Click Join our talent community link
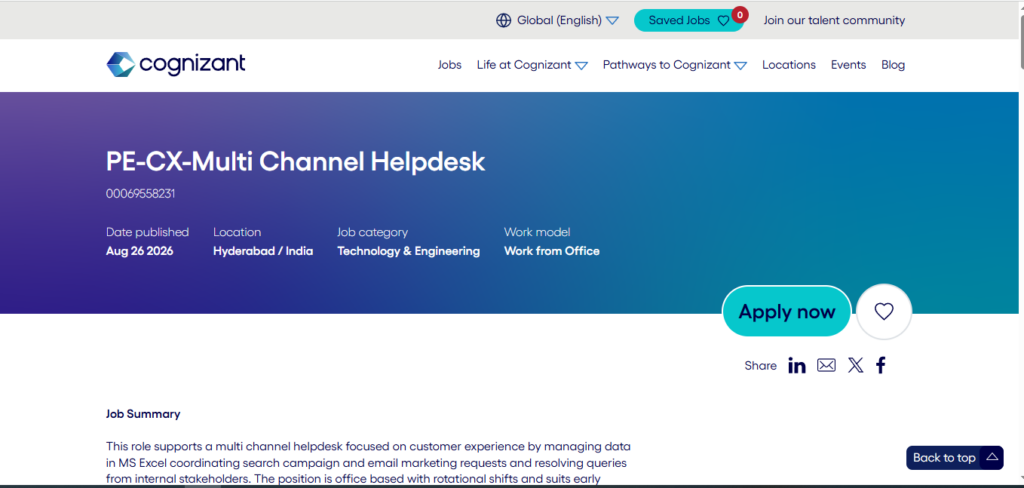1024x488 pixels. tap(834, 20)
